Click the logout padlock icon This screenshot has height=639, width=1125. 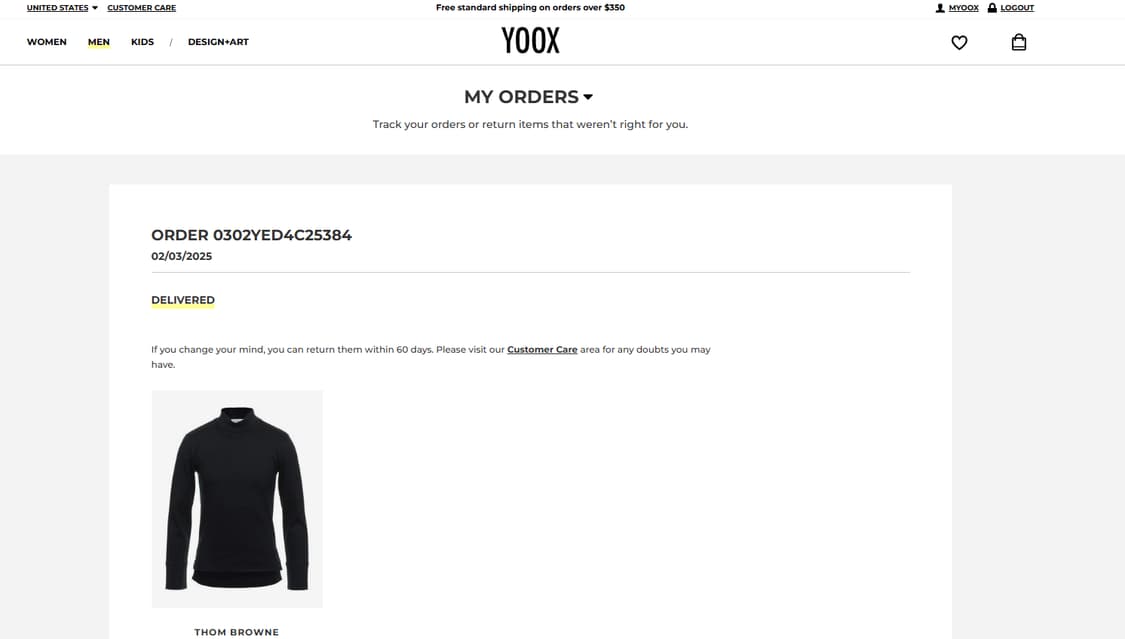pyautogui.click(x=992, y=8)
